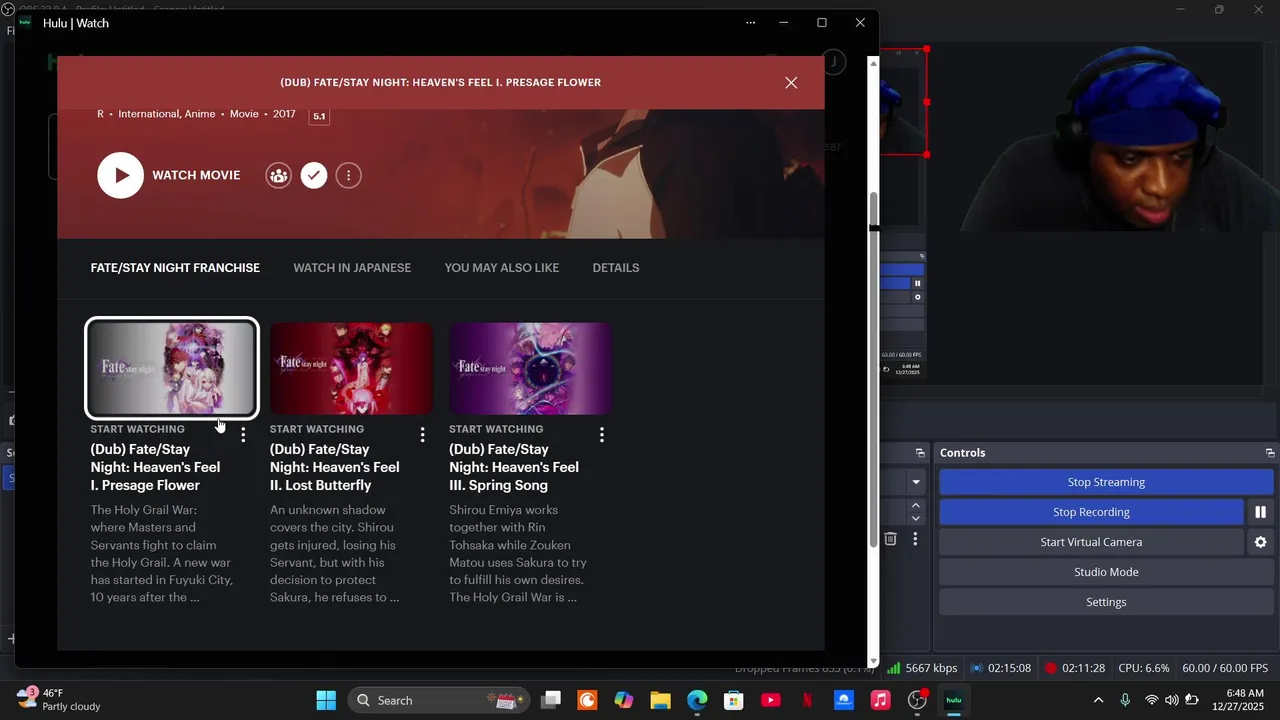Open the three-dot menu for Presage Flower

(243, 435)
